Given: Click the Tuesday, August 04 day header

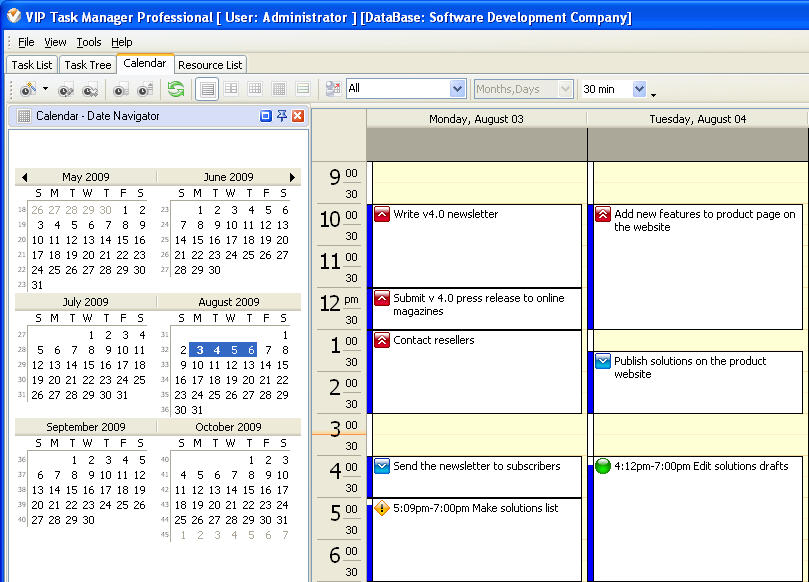Looking at the screenshot, I should [698, 119].
